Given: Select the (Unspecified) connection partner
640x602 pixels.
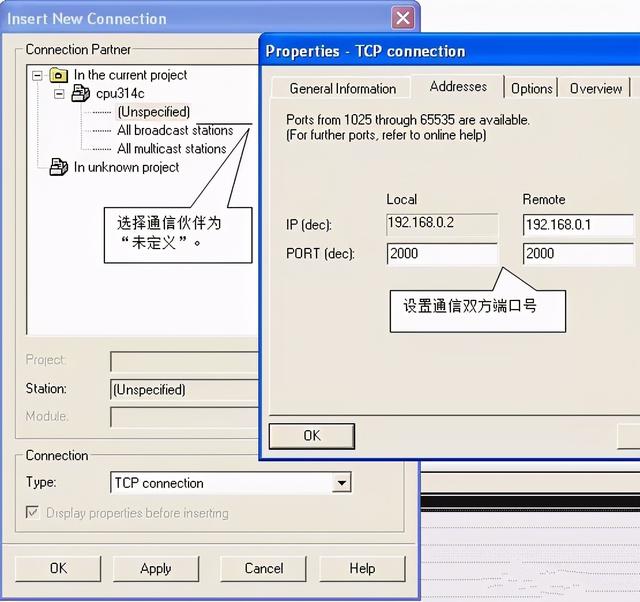Looking at the screenshot, I should pyautogui.click(x=153, y=112).
